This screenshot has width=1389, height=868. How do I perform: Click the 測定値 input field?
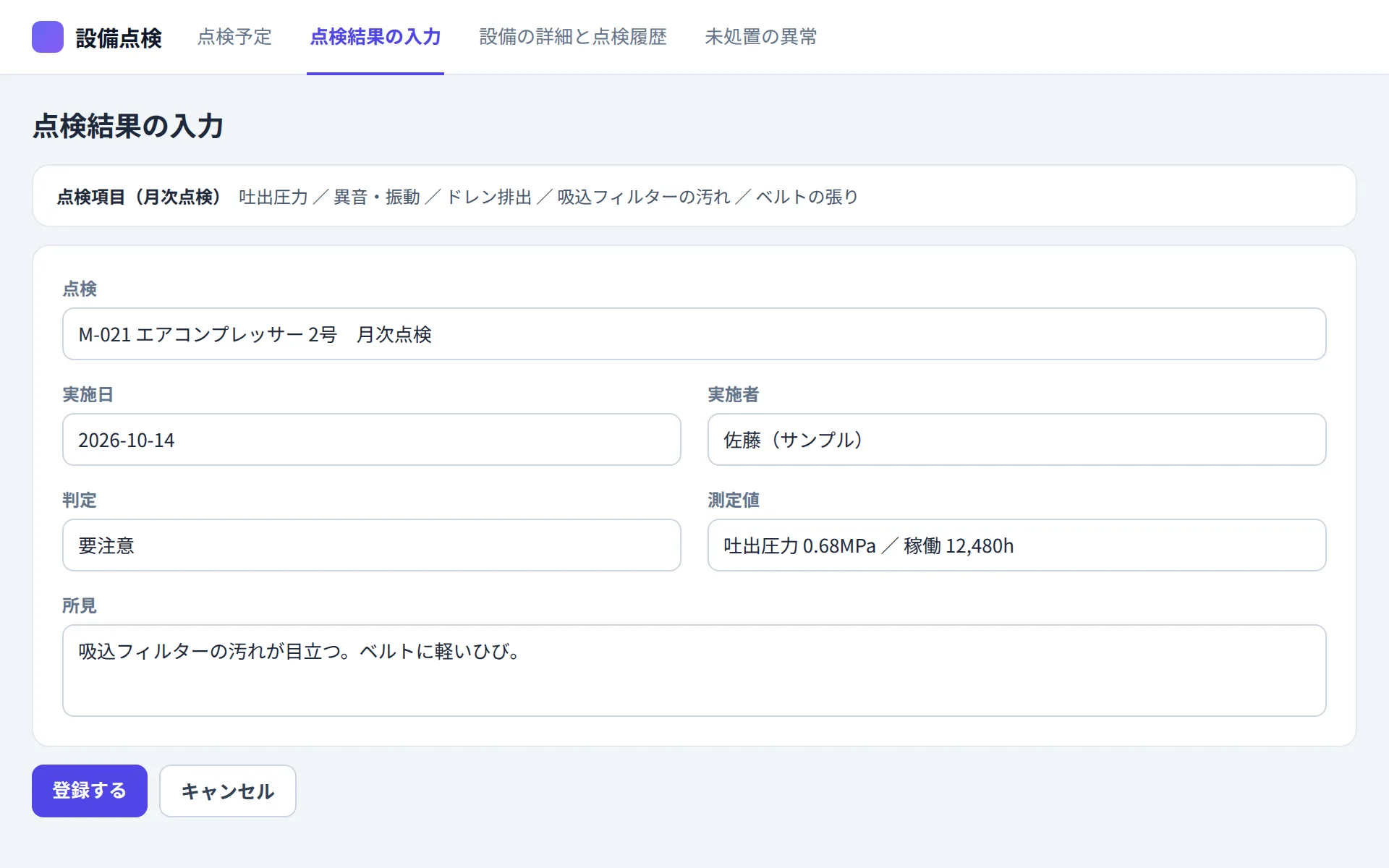[1017, 545]
